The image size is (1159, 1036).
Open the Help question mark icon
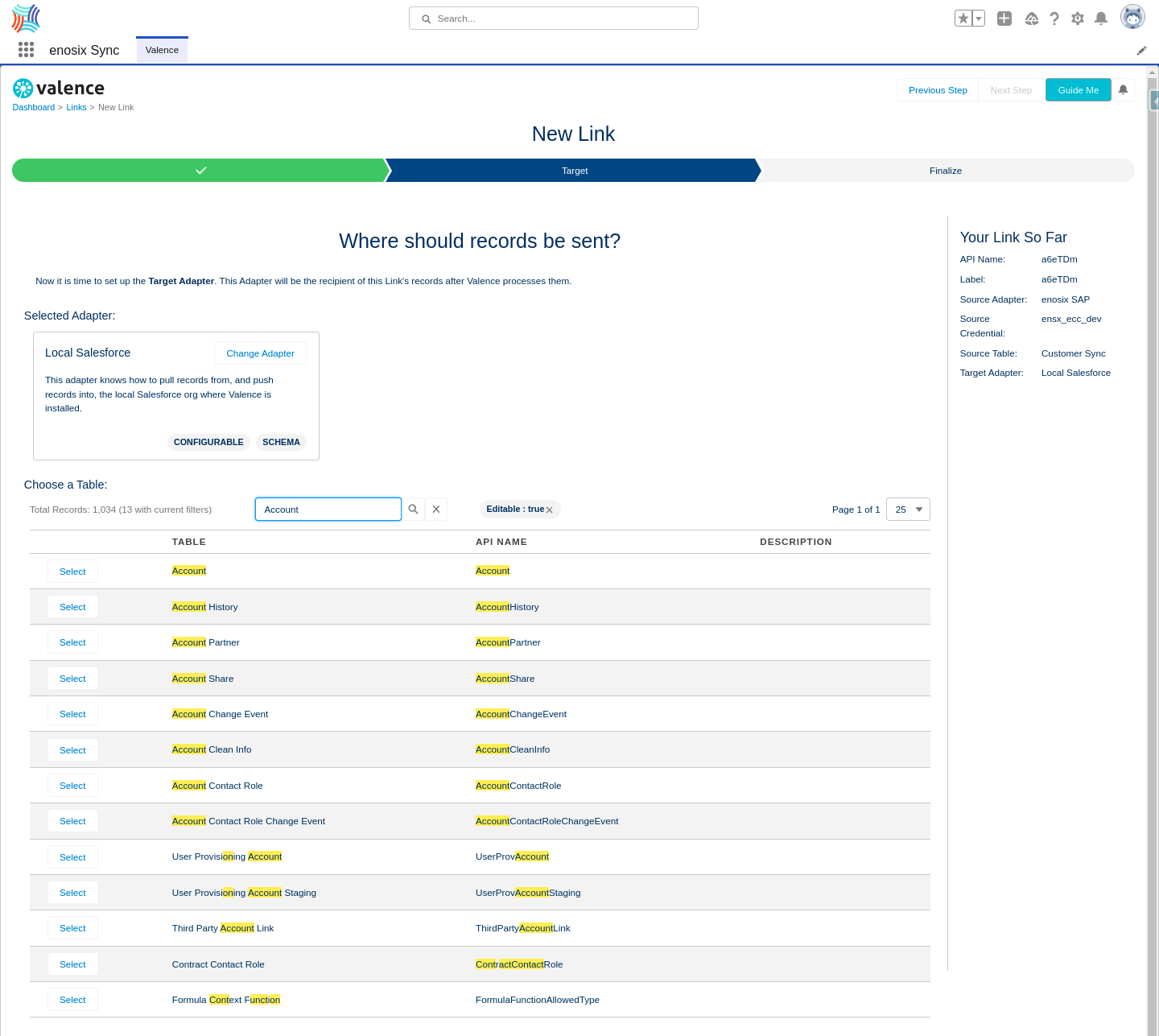(1054, 19)
